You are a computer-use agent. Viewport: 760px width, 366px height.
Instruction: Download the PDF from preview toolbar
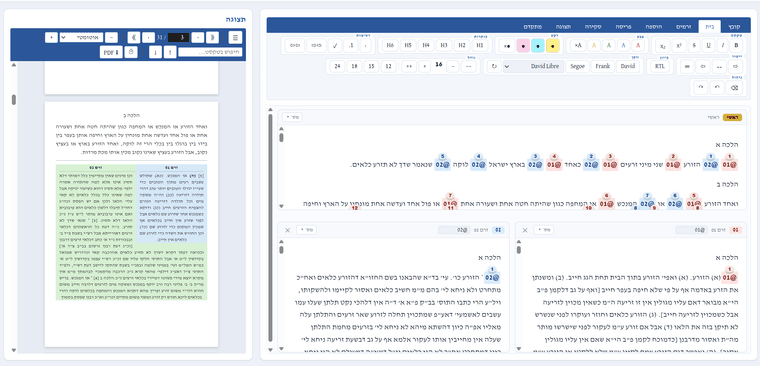[x=111, y=52]
